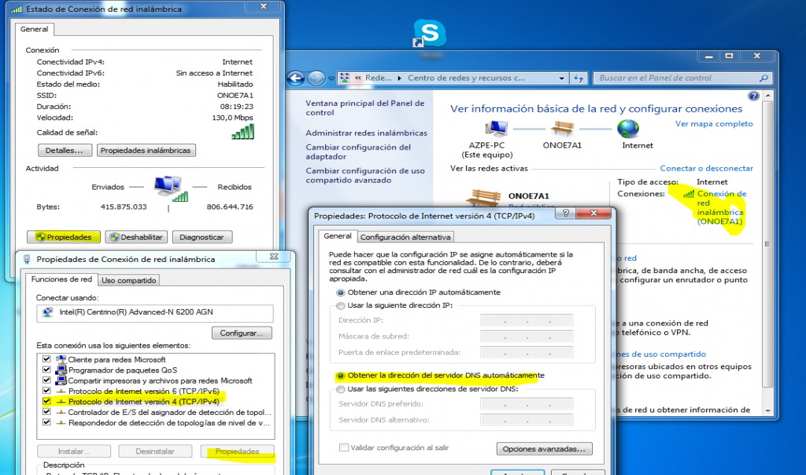This screenshot has height=475, width=806.
Task: Click the Programador de paquetes QoS icon
Action: click(61, 370)
